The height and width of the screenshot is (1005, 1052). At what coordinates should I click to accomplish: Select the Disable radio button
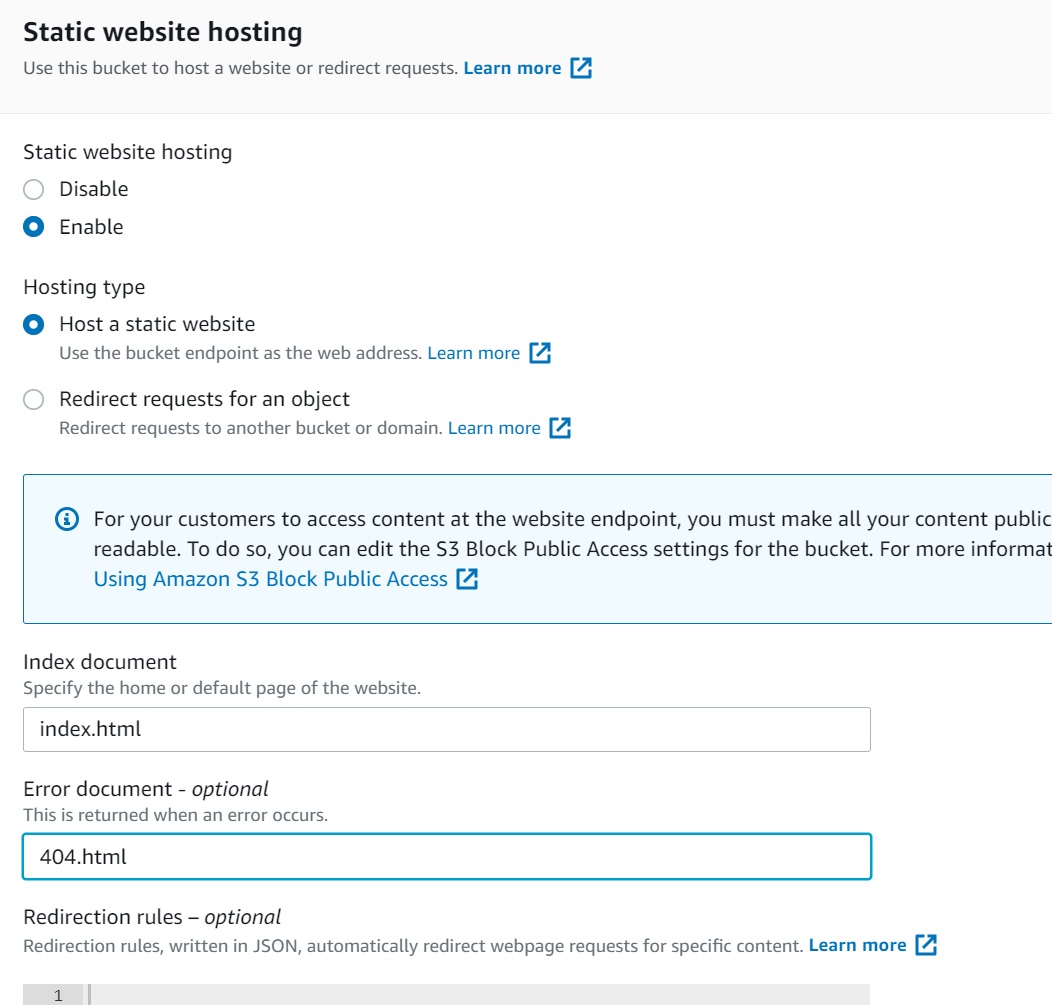34,190
